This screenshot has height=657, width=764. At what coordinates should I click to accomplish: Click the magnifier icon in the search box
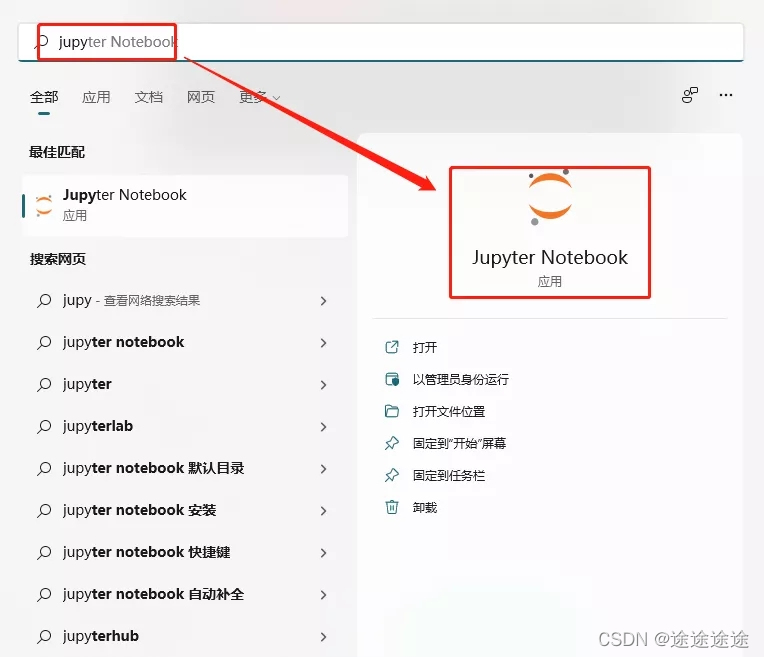42,42
